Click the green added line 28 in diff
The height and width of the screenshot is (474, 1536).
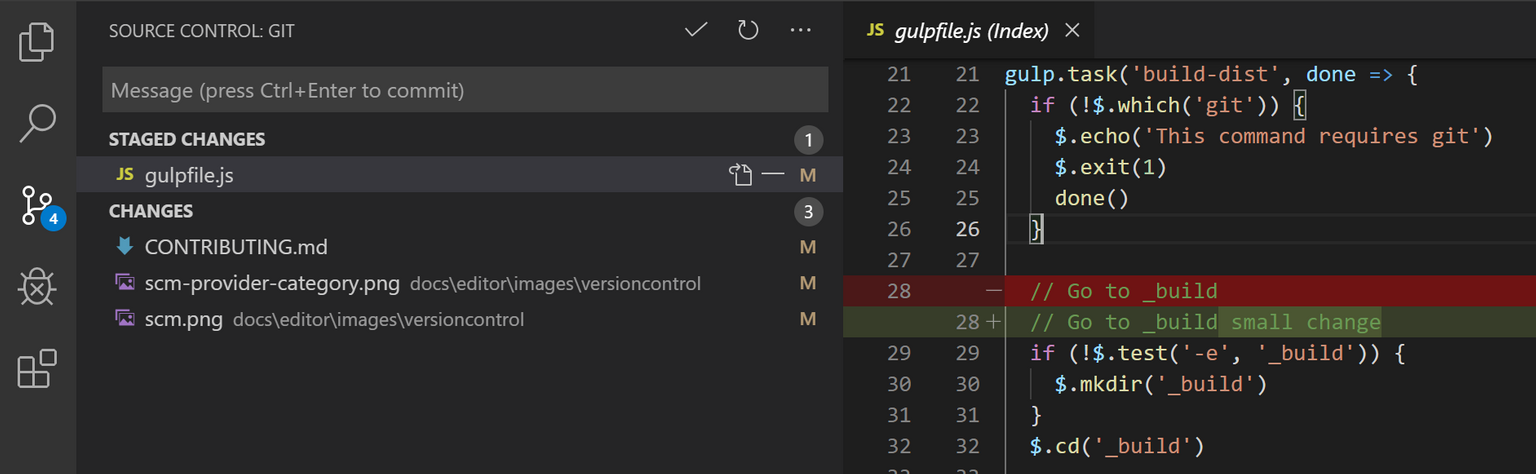1190,322
